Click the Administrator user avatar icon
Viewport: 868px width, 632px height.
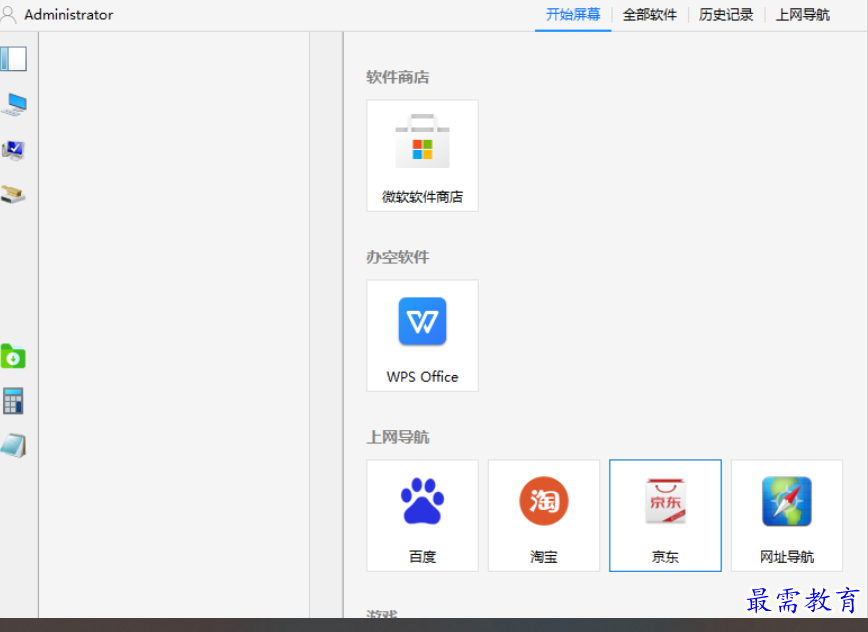coord(8,15)
